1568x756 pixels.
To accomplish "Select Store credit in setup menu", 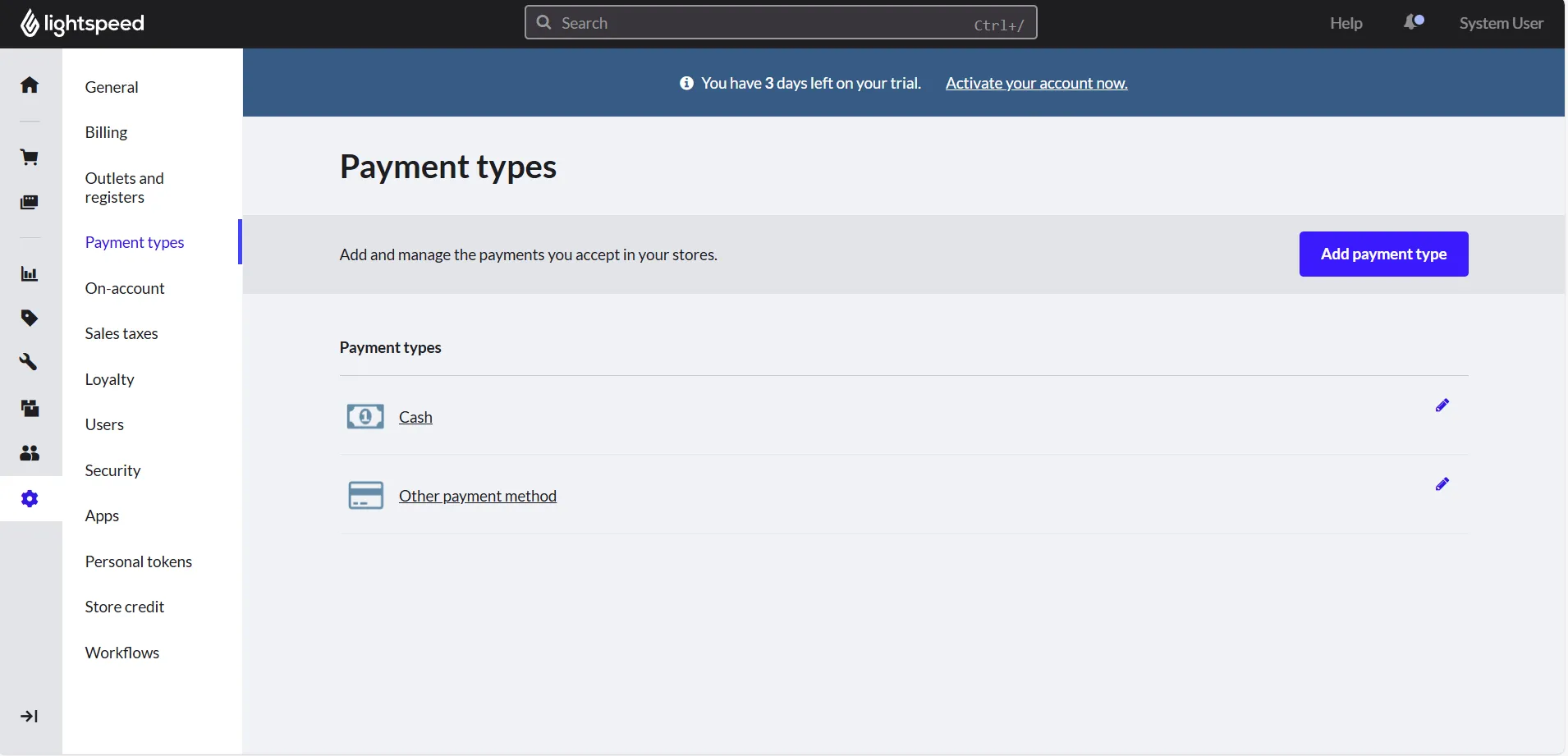I will (125, 607).
